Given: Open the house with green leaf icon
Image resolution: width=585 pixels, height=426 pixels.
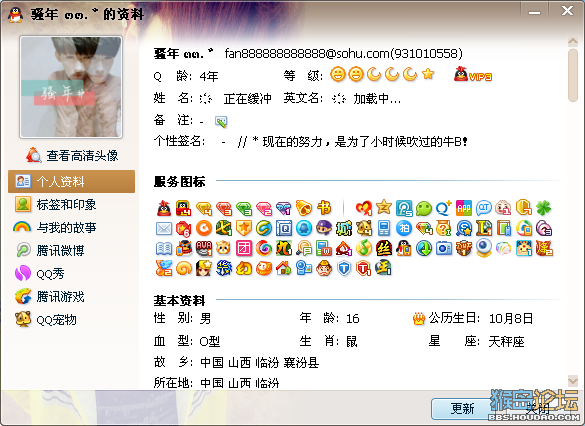Looking at the screenshot, I should (284, 268).
